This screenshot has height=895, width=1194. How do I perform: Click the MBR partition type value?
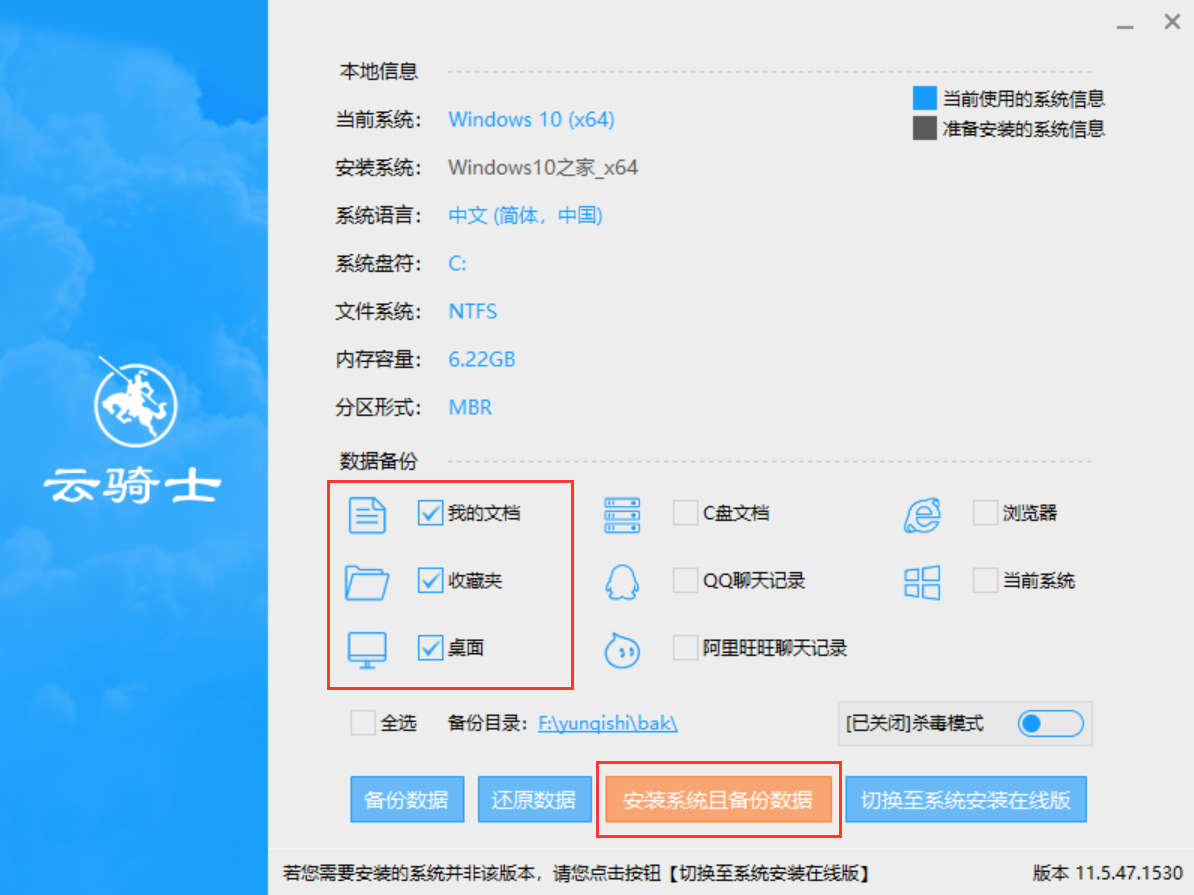(x=471, y=408)
